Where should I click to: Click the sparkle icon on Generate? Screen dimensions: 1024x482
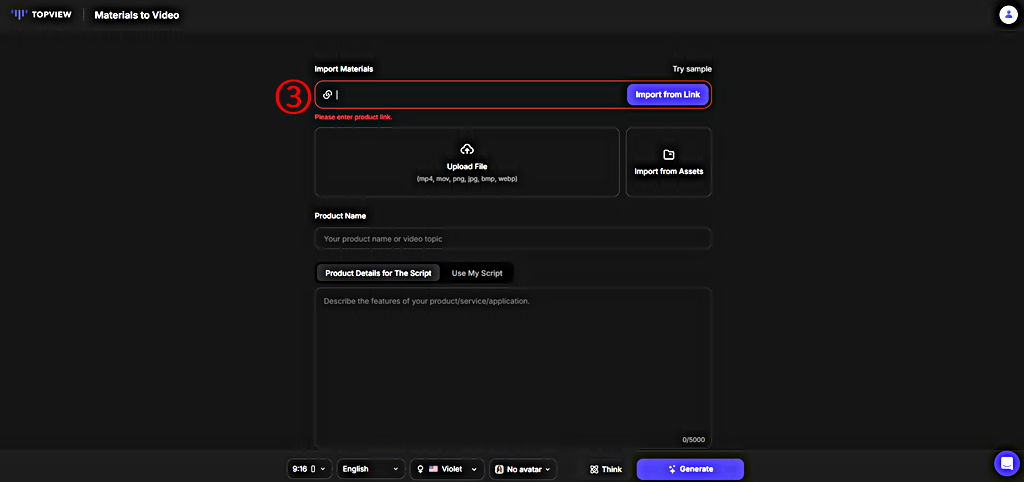coord(671,469)
